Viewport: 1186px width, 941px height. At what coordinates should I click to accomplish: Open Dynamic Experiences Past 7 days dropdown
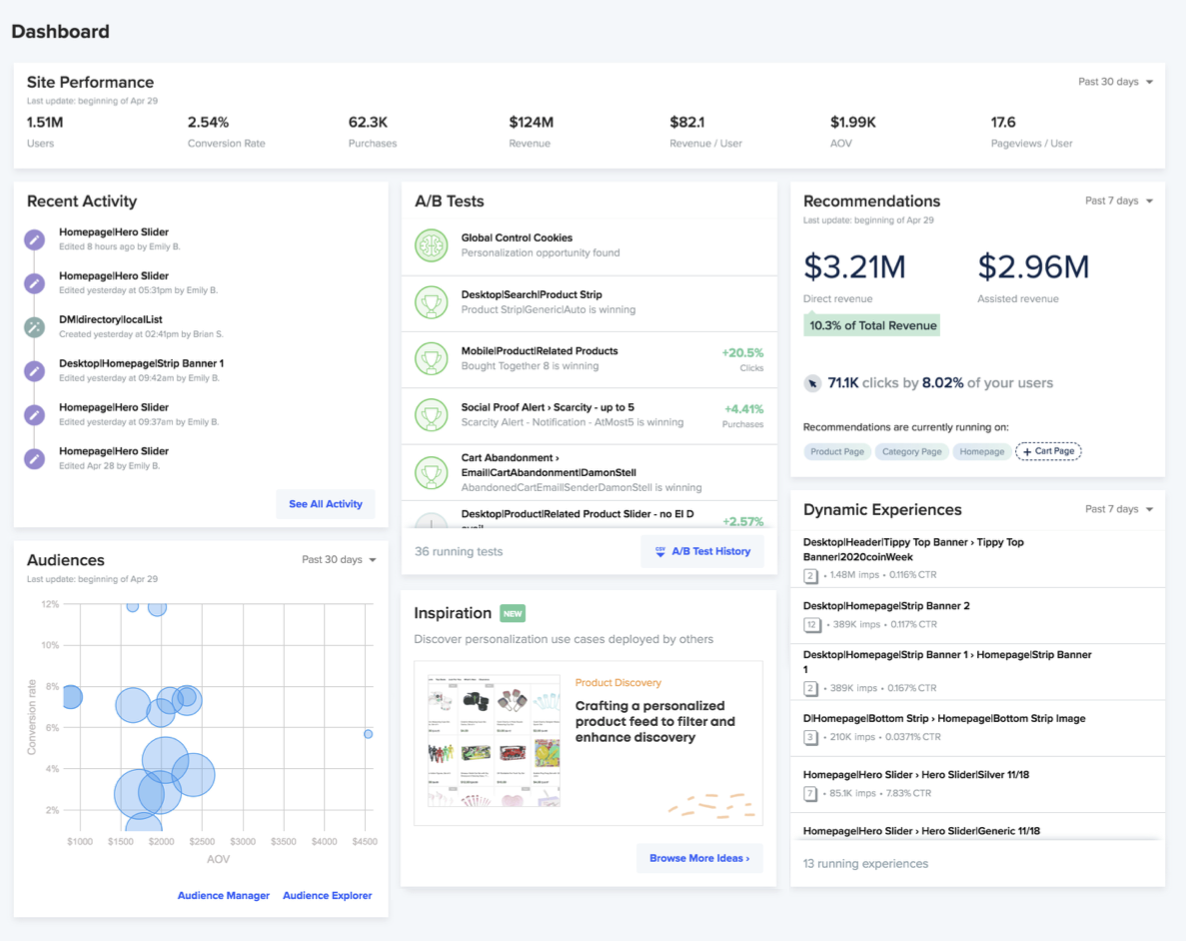pyautogui.click(x=1118, y=509)
